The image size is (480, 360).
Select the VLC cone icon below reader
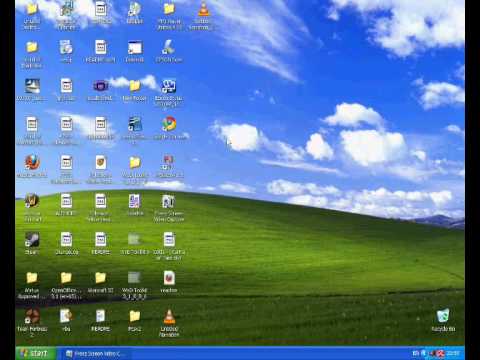(169, 316)
